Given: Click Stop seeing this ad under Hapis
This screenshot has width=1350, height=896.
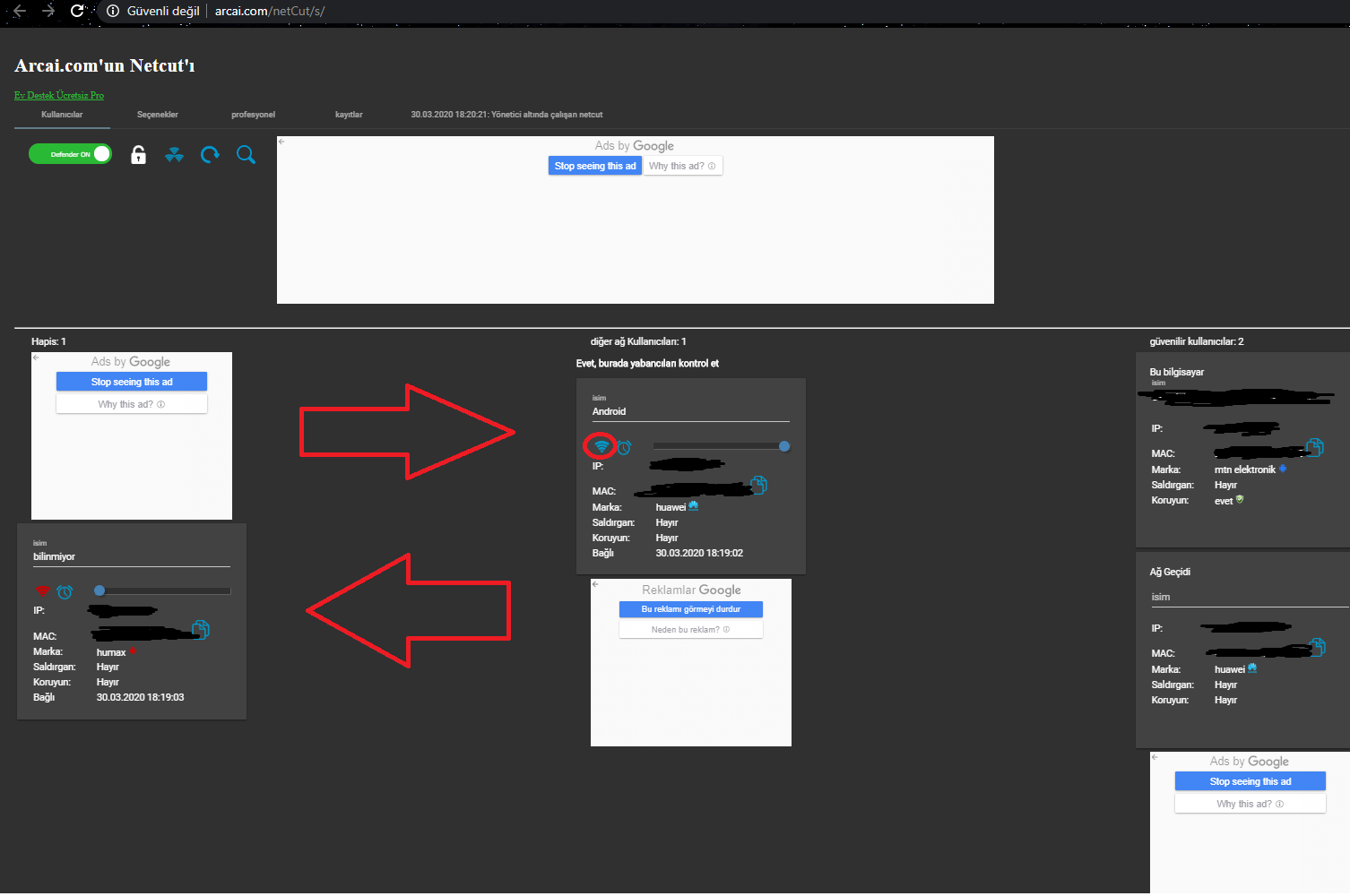Looking at the screenshot, I should (x=132, y=382).
